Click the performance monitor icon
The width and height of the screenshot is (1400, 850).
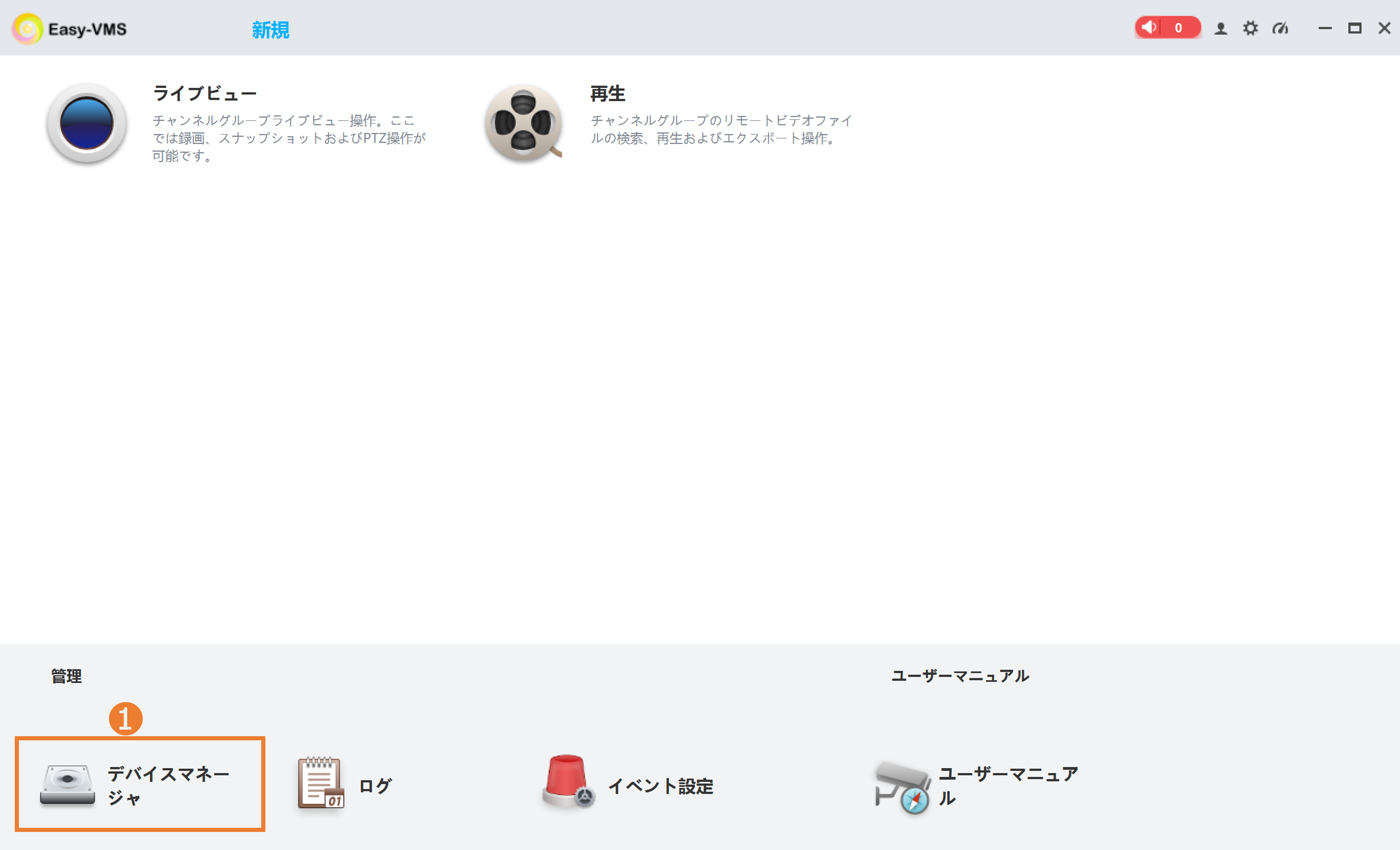(1280, 28)
